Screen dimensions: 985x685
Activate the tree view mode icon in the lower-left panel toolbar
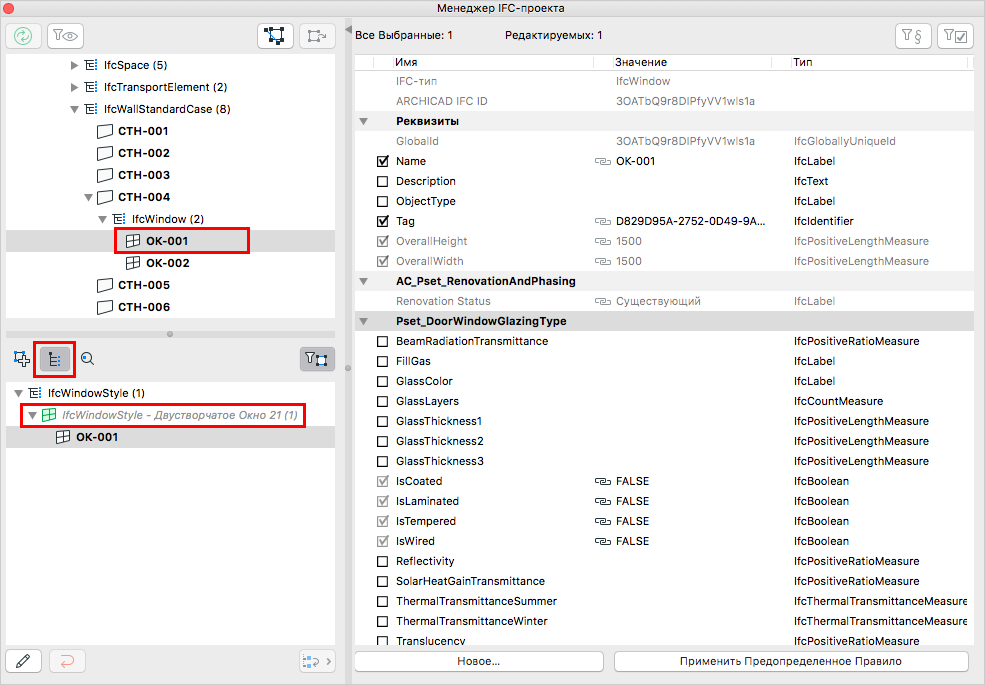click(x=55, y=359)
